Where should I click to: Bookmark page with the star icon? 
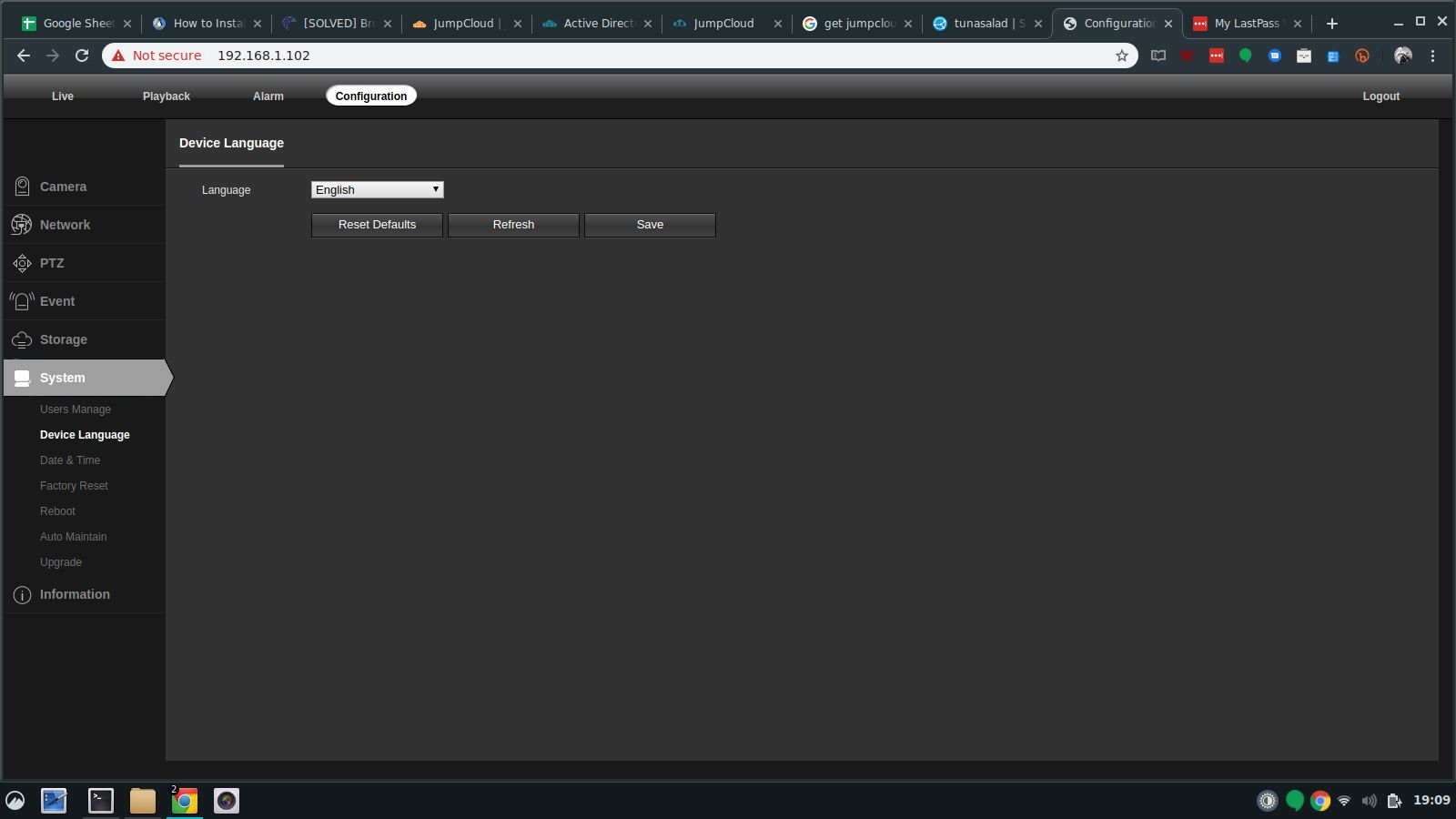click(x=1121, y=56)
